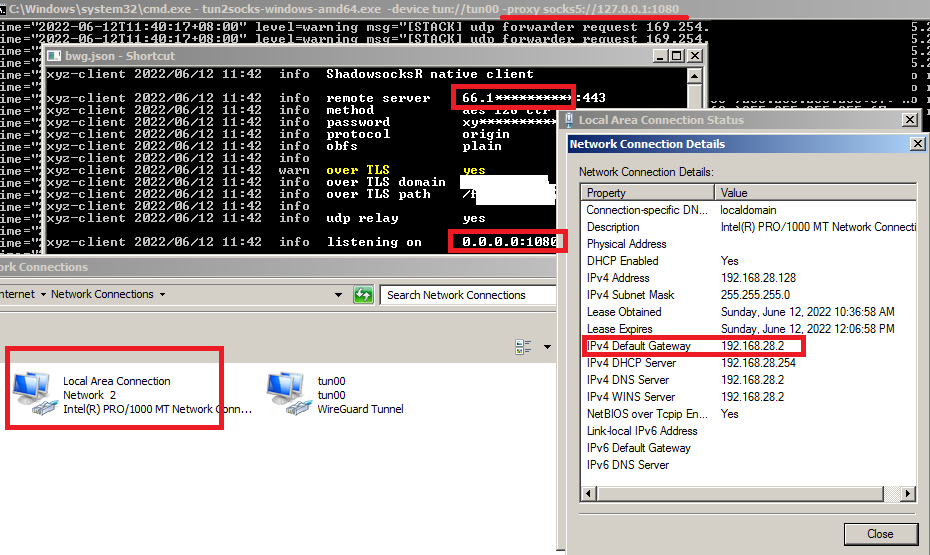Image resolution: width=930 pixels, height=555 pixels.
Task: Click the 192.168.28.128 value
Action: (x=758, y=278)
